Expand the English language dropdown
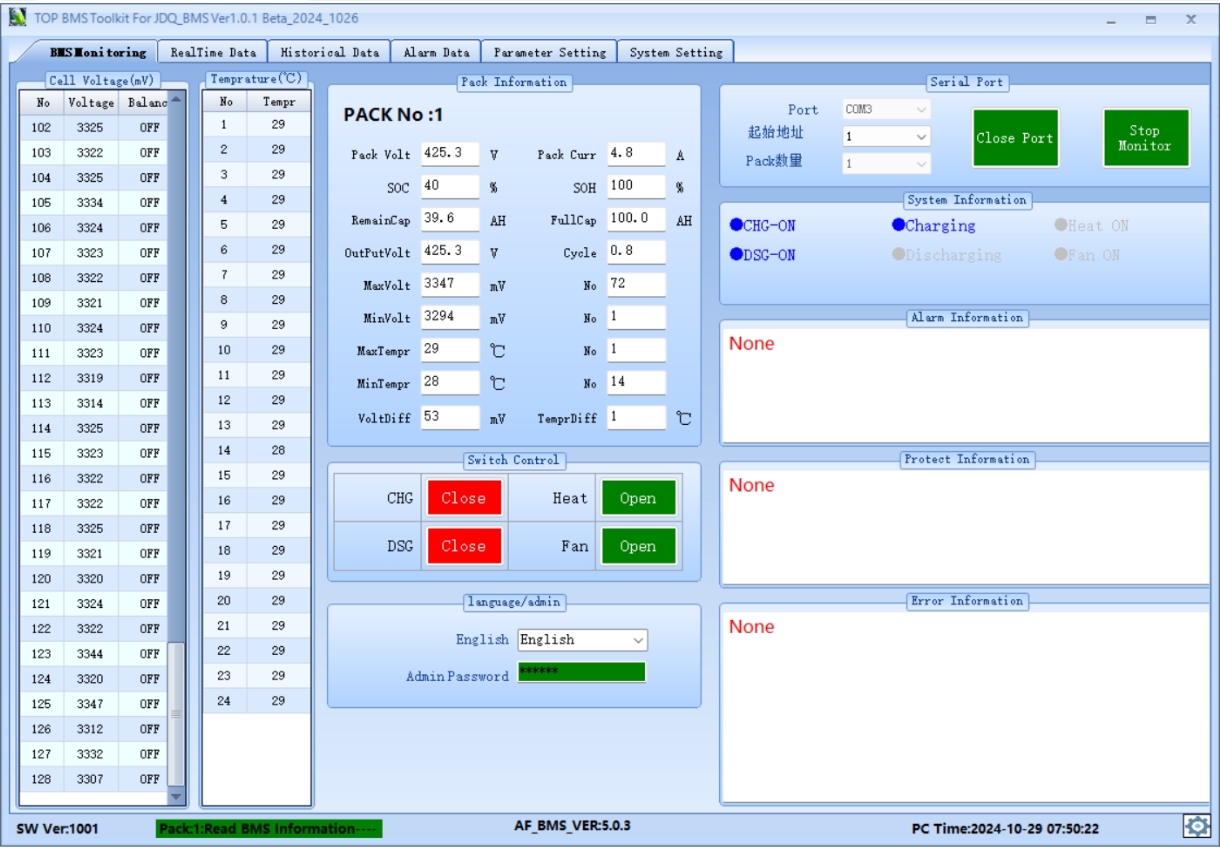The height and width of the screenshot is (849, 1220). 582,640
